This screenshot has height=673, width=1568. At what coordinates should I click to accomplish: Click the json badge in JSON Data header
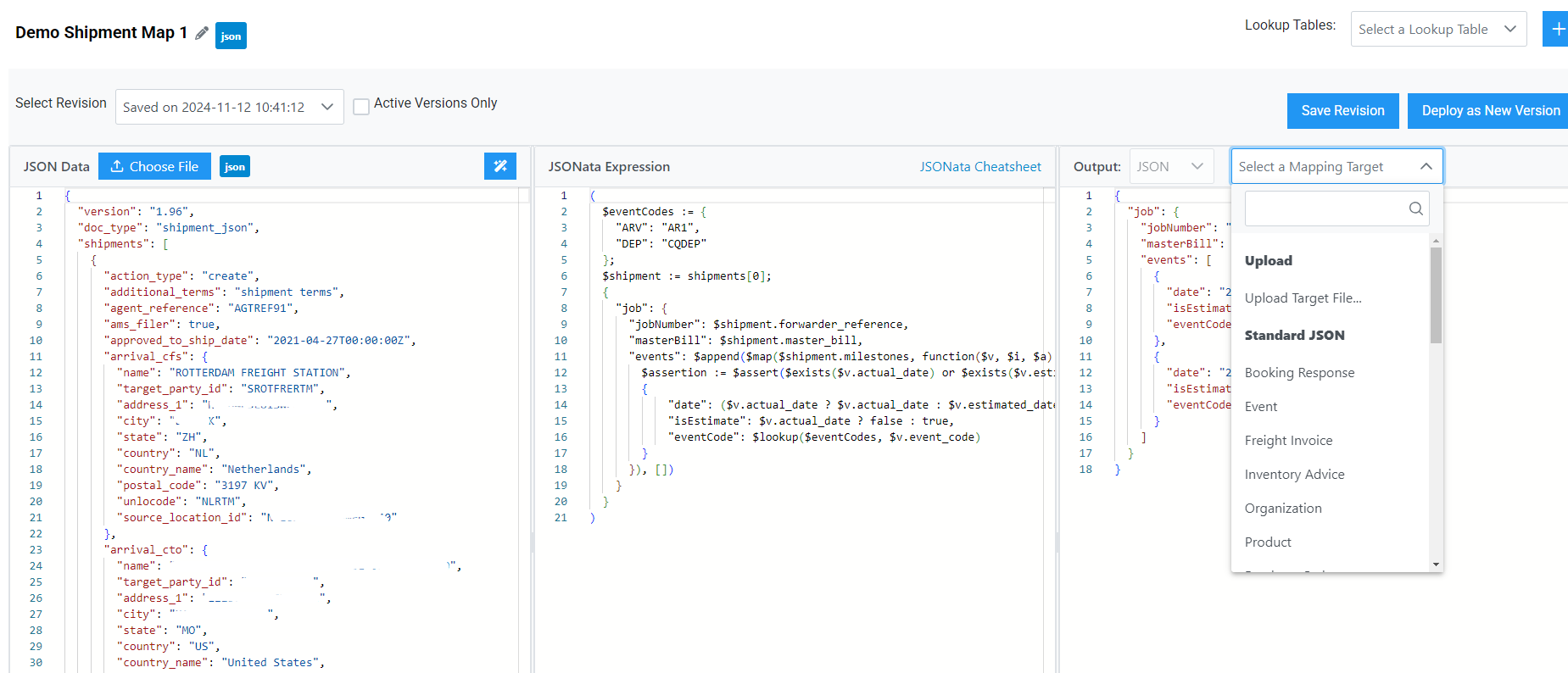[235, 166]
